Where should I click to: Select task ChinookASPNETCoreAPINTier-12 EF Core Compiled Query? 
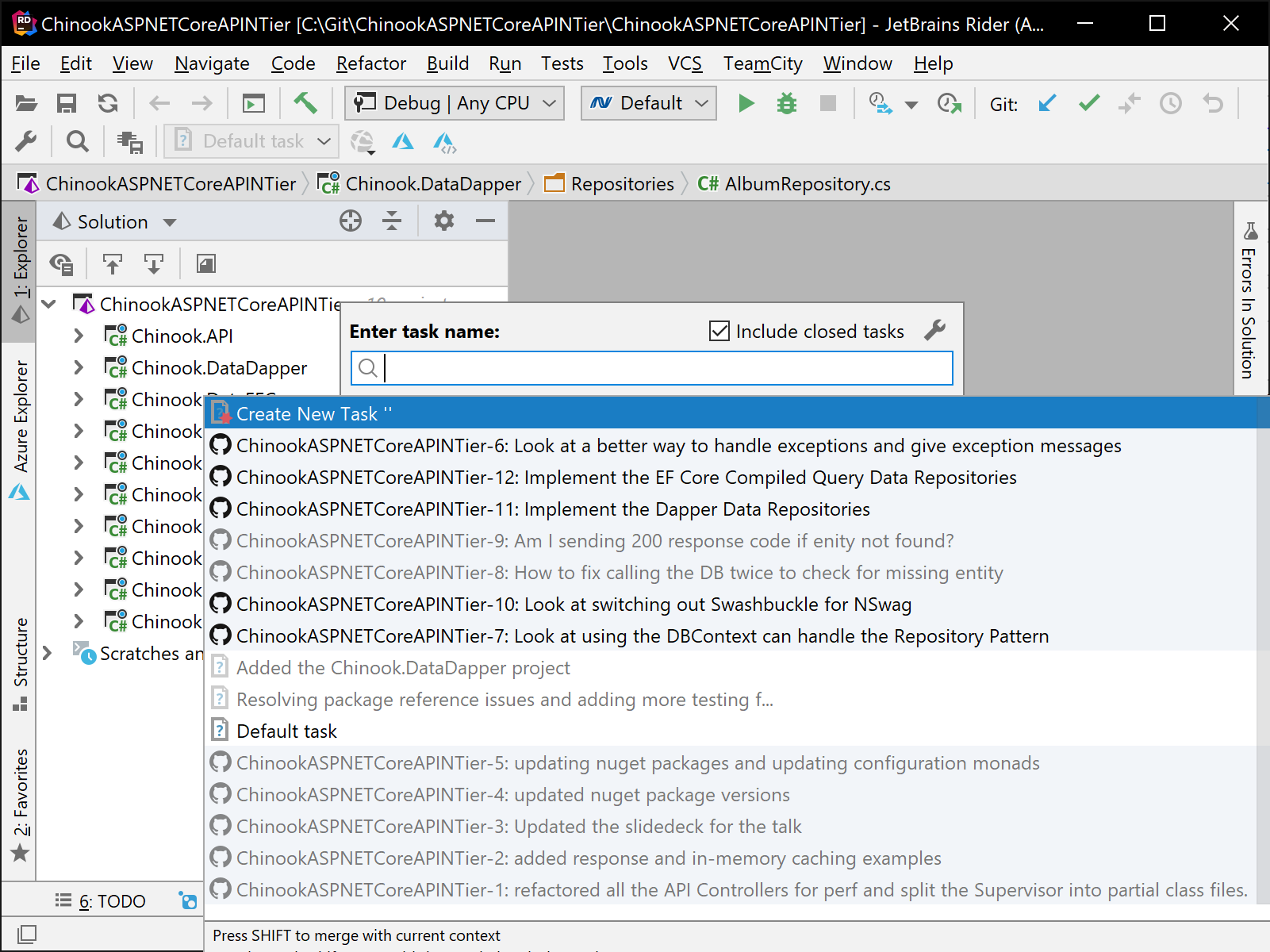(x=737, y=477)
